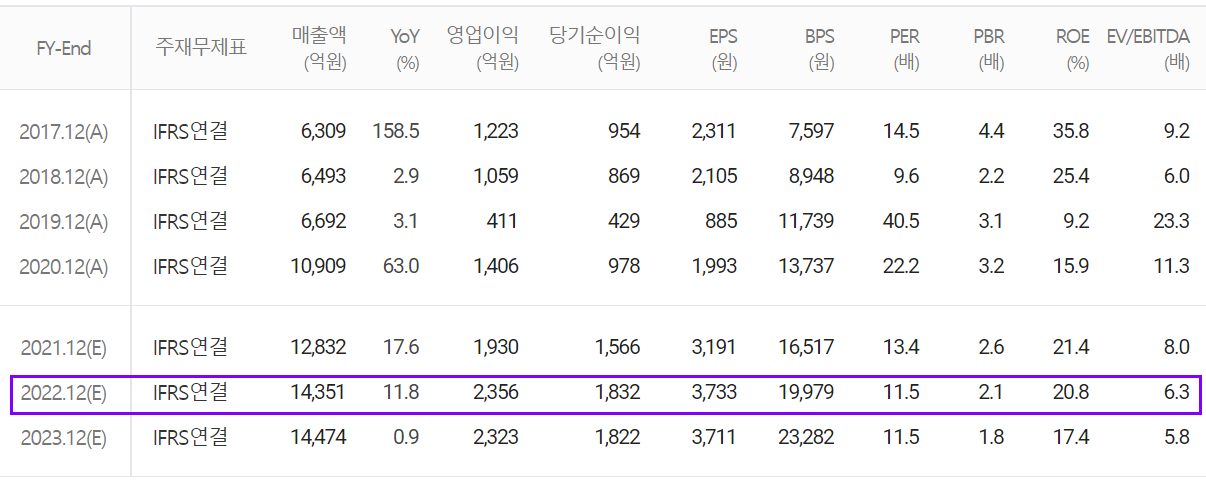Click the EPS (원) column header
This screenshot has width=1206, height=482.
click(721, 48)
